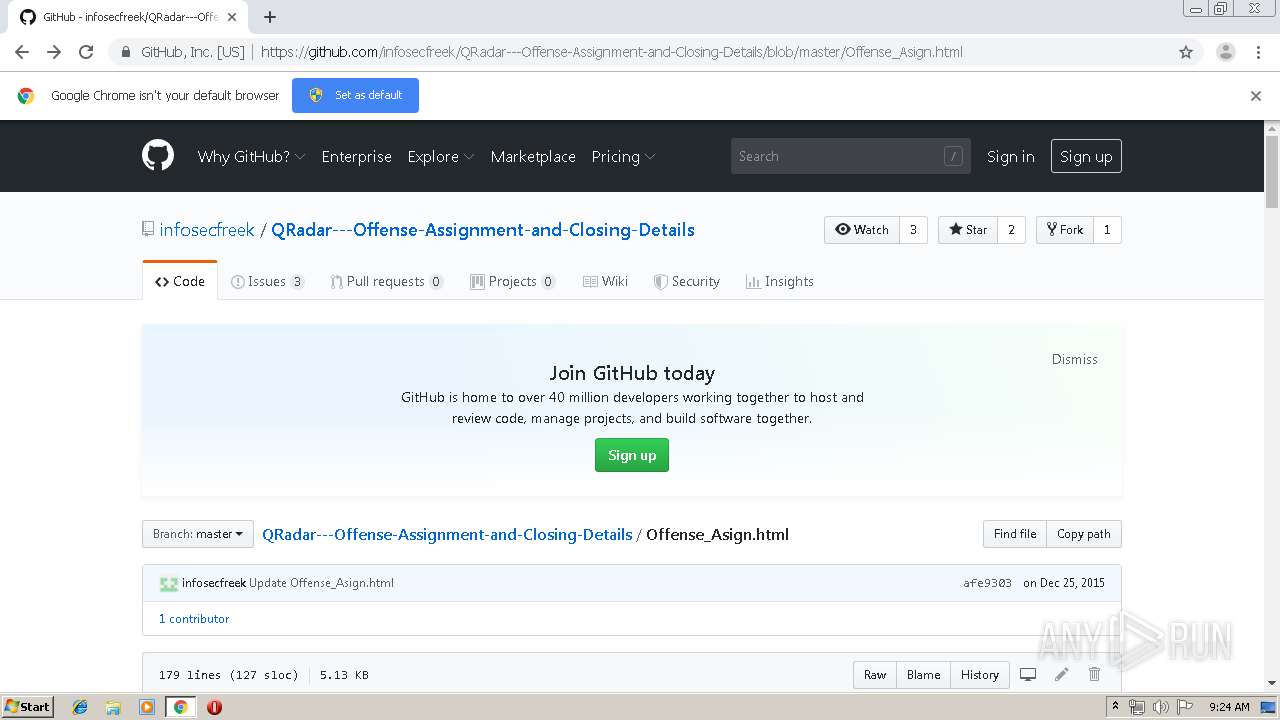1280x720 pixels.
Task: Click the trash delete file icon
Action: (1094, 675)
